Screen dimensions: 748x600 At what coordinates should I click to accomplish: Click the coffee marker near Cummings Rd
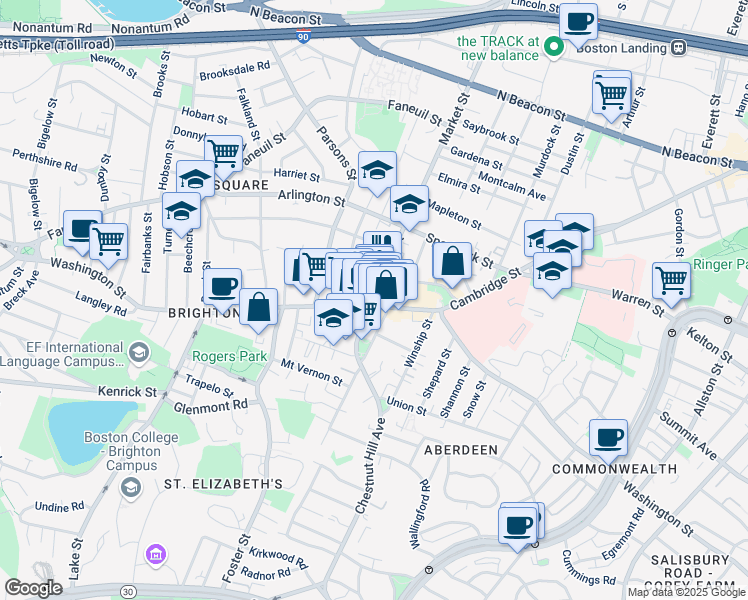coord(518,525)
